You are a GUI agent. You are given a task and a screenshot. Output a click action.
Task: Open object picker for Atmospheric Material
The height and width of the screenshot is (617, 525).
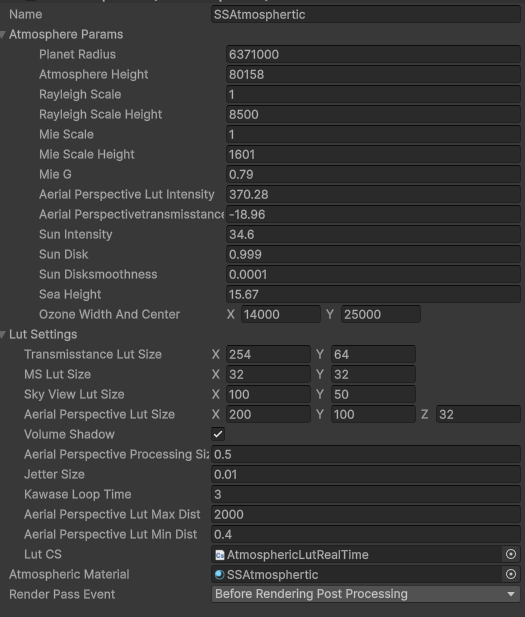(510, 574)
